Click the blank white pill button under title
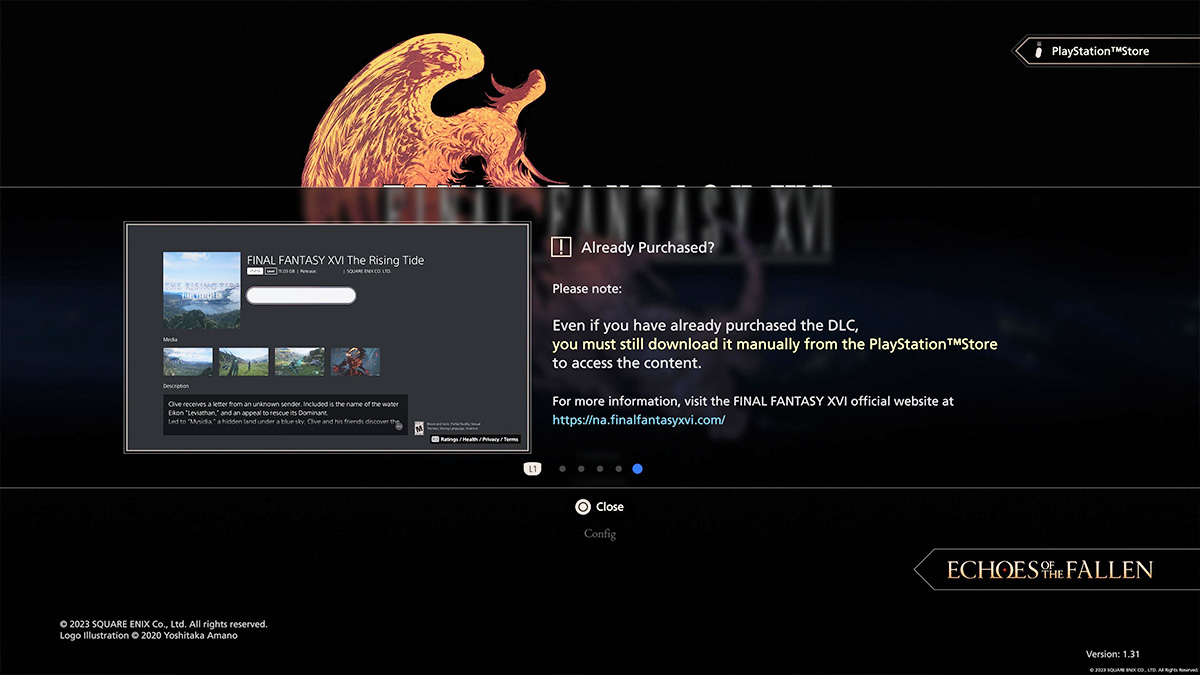1200x675 pixels. coord(301,295)
